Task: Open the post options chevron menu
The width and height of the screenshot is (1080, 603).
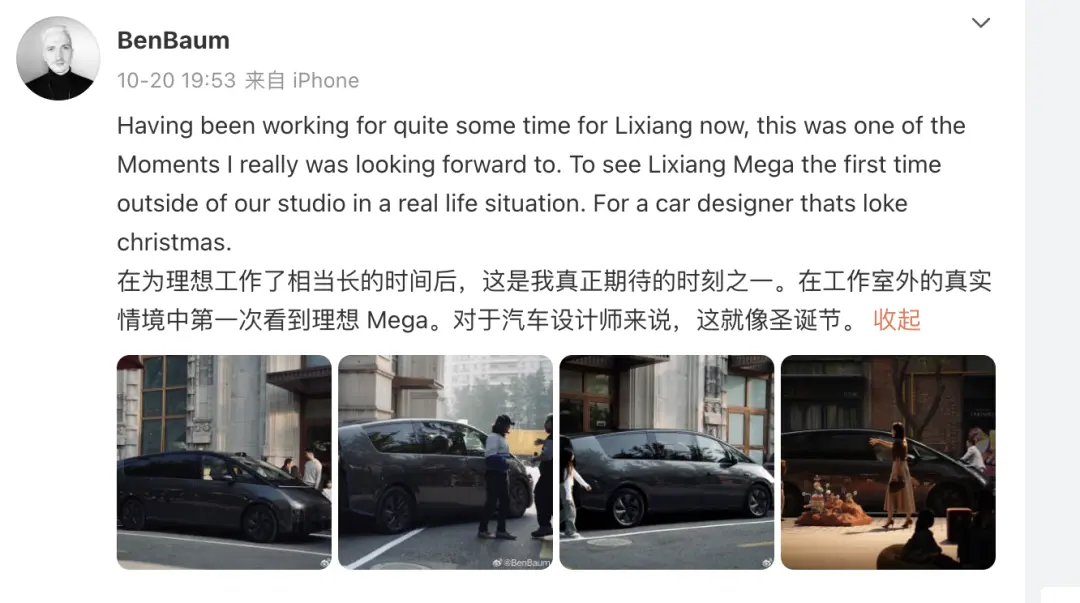Action: [x=980, y=23]
